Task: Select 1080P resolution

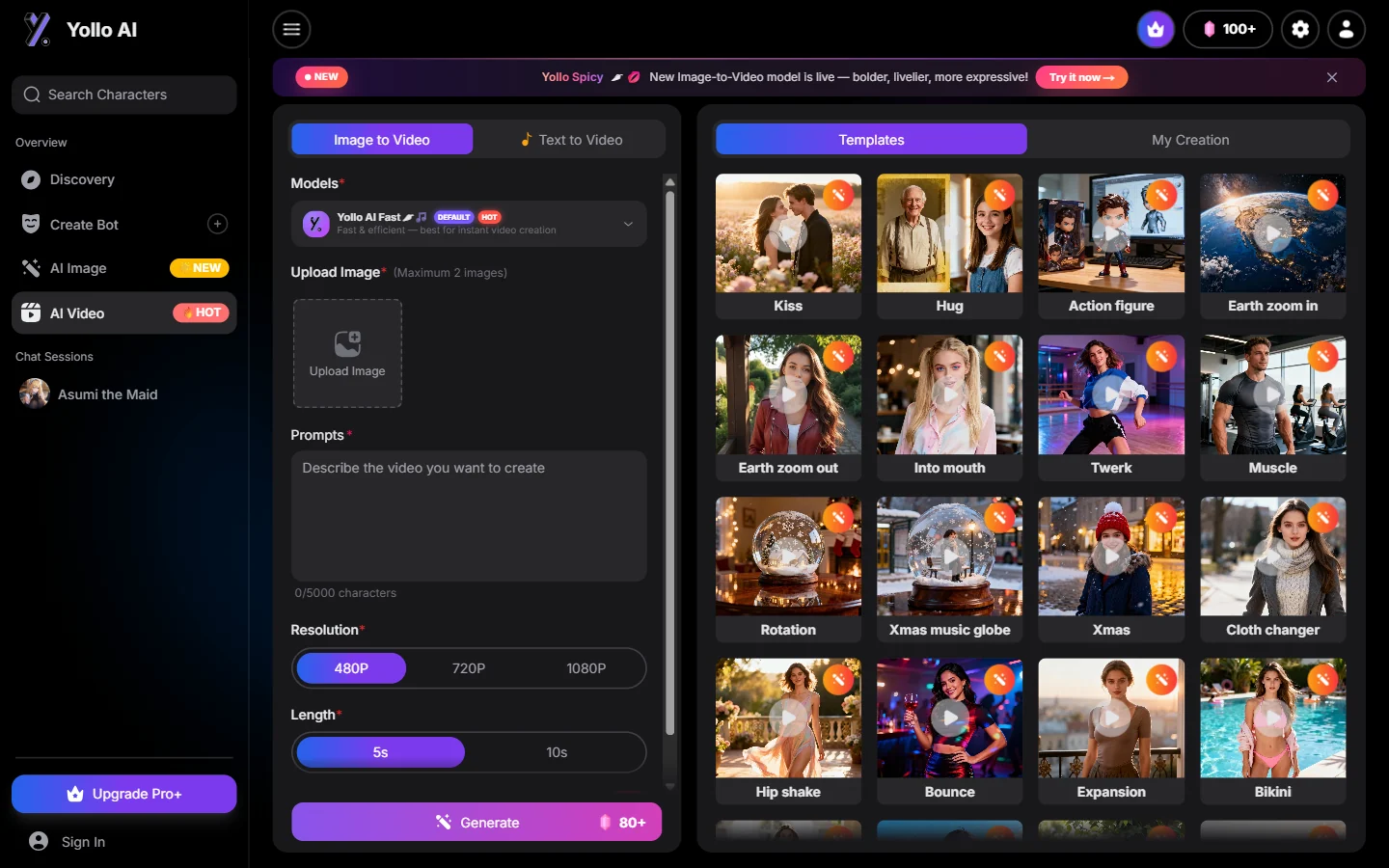Action: (586, 668)
